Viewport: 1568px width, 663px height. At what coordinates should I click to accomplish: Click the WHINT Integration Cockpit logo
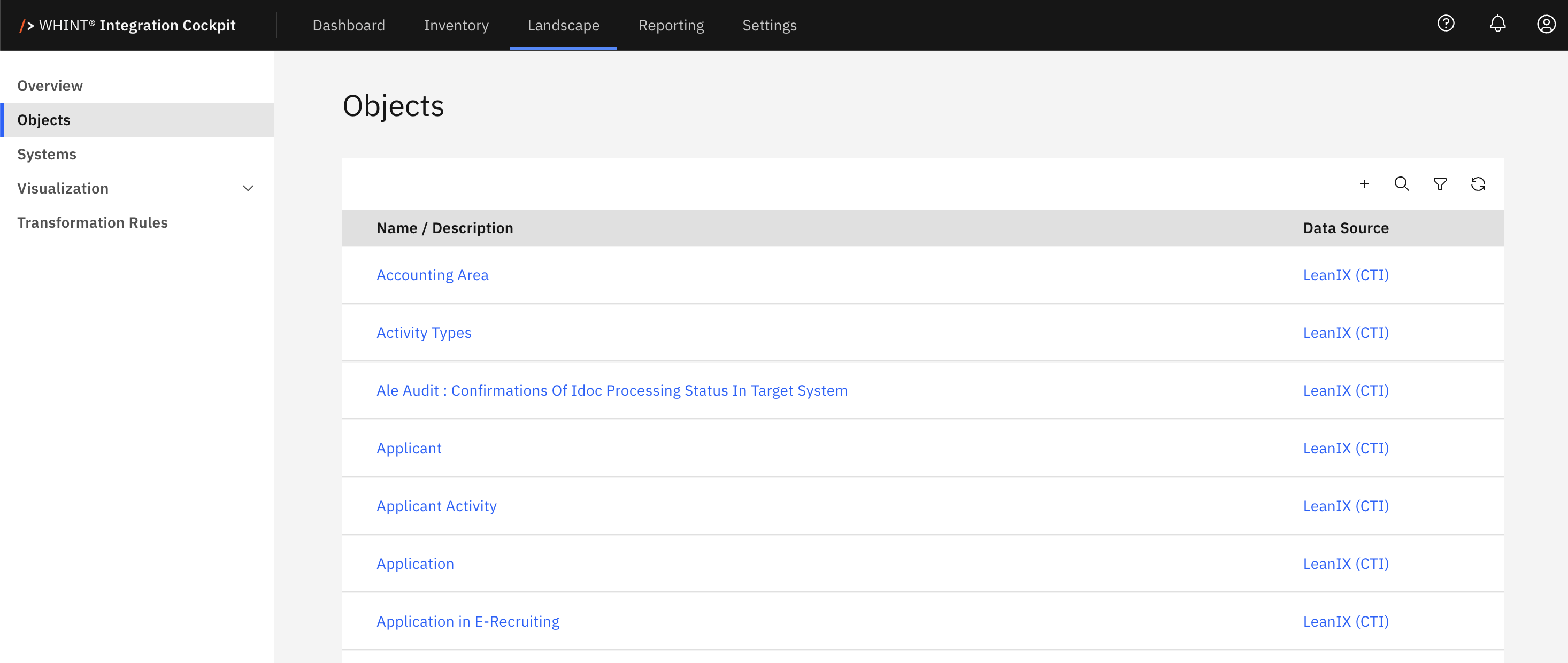click(x=128, y=25)
